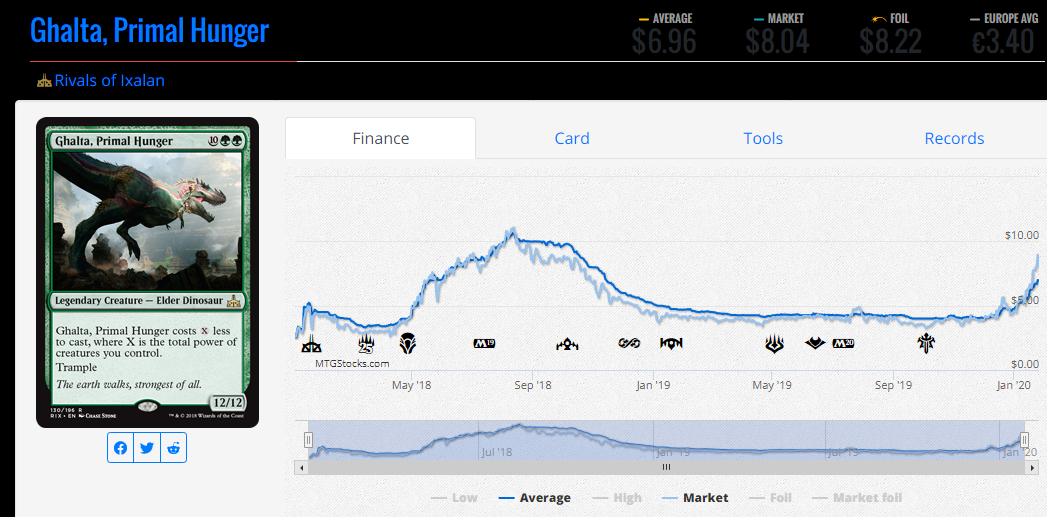This screenshot has height=517, width=1047.
Task: Click the navigator scrollbar left arrow
Action: [300, 468]
